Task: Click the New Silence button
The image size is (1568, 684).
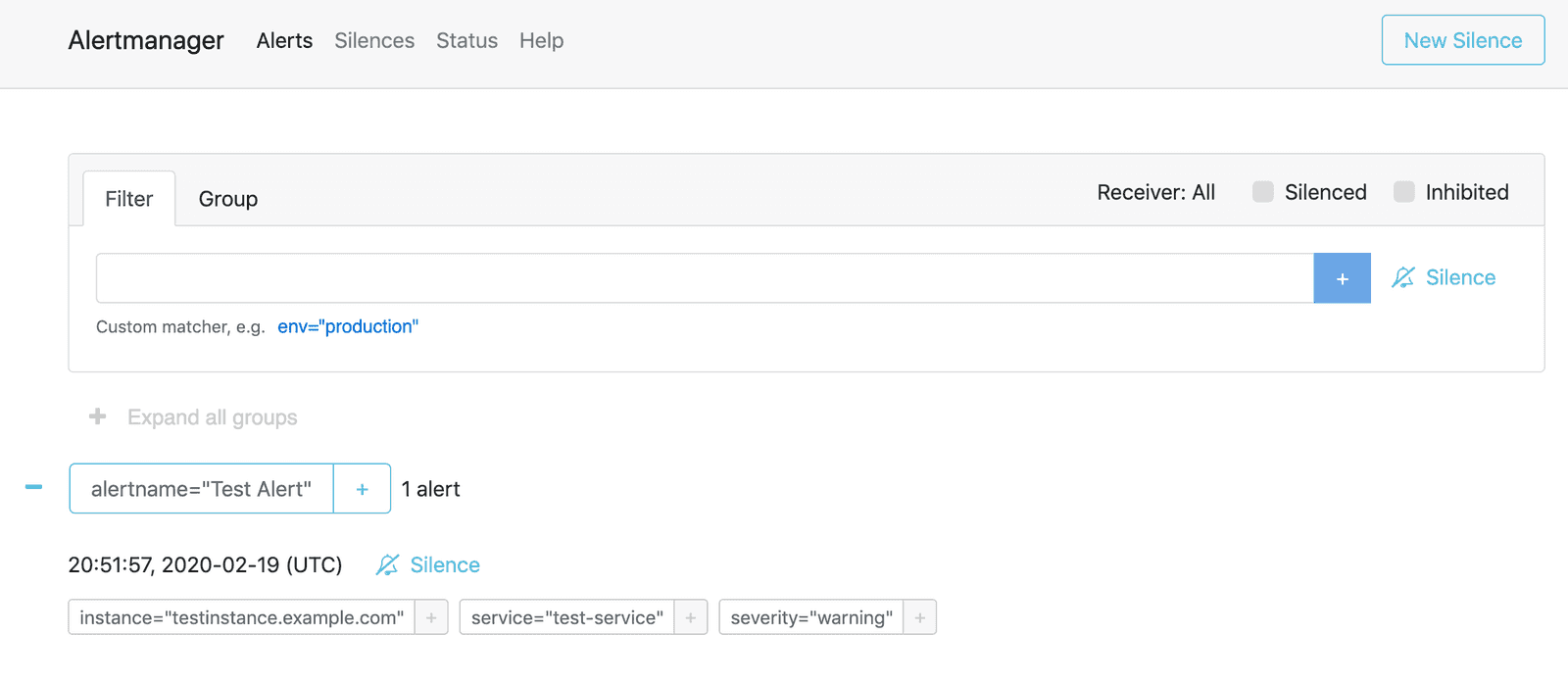Action: (1462, 40)
